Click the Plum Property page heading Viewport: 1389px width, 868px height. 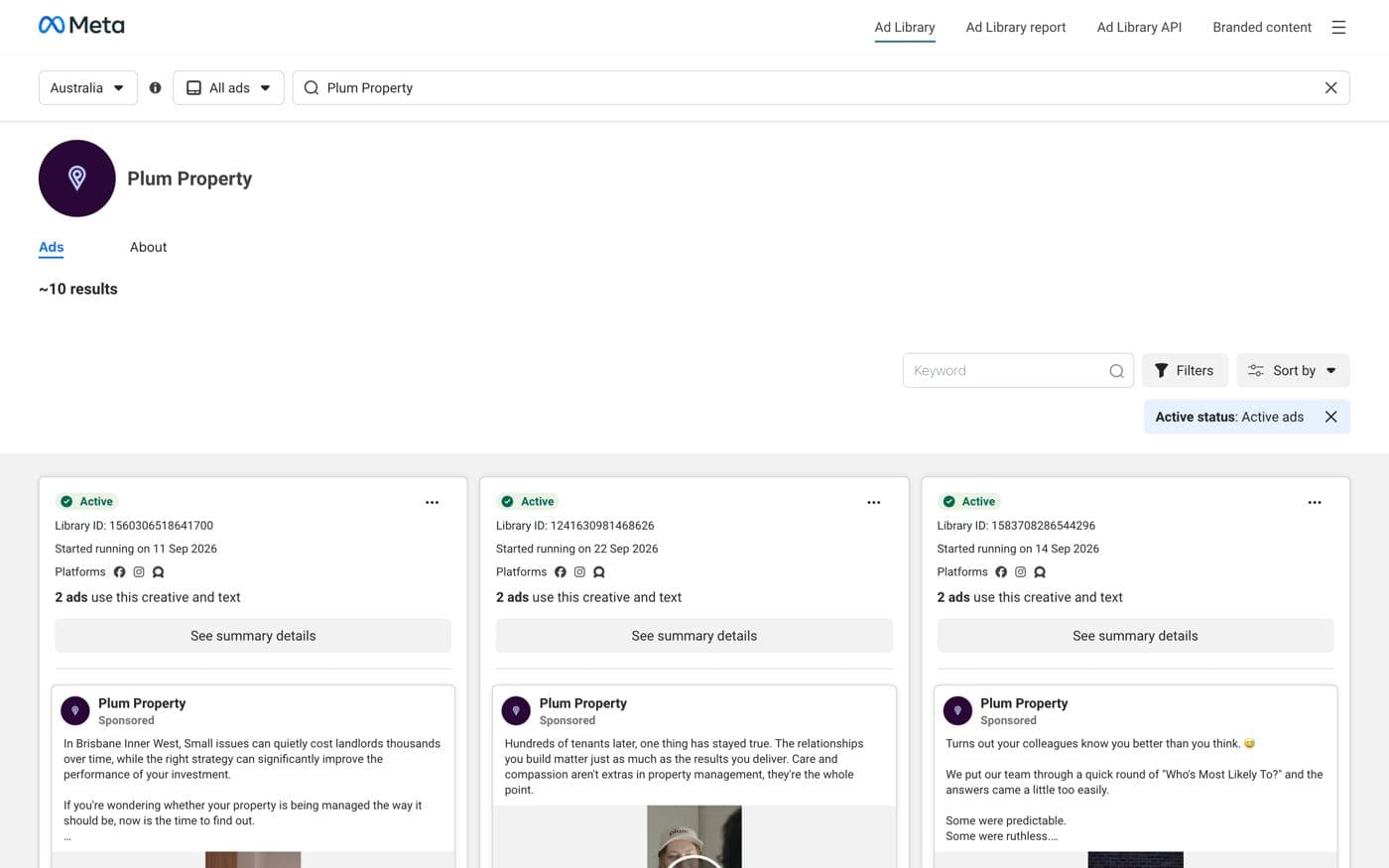[189, 179]
